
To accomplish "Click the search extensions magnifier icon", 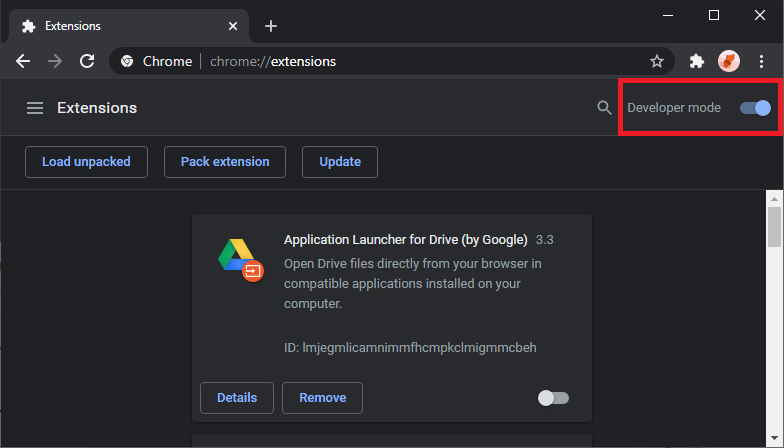I will [x=604, y=108].
